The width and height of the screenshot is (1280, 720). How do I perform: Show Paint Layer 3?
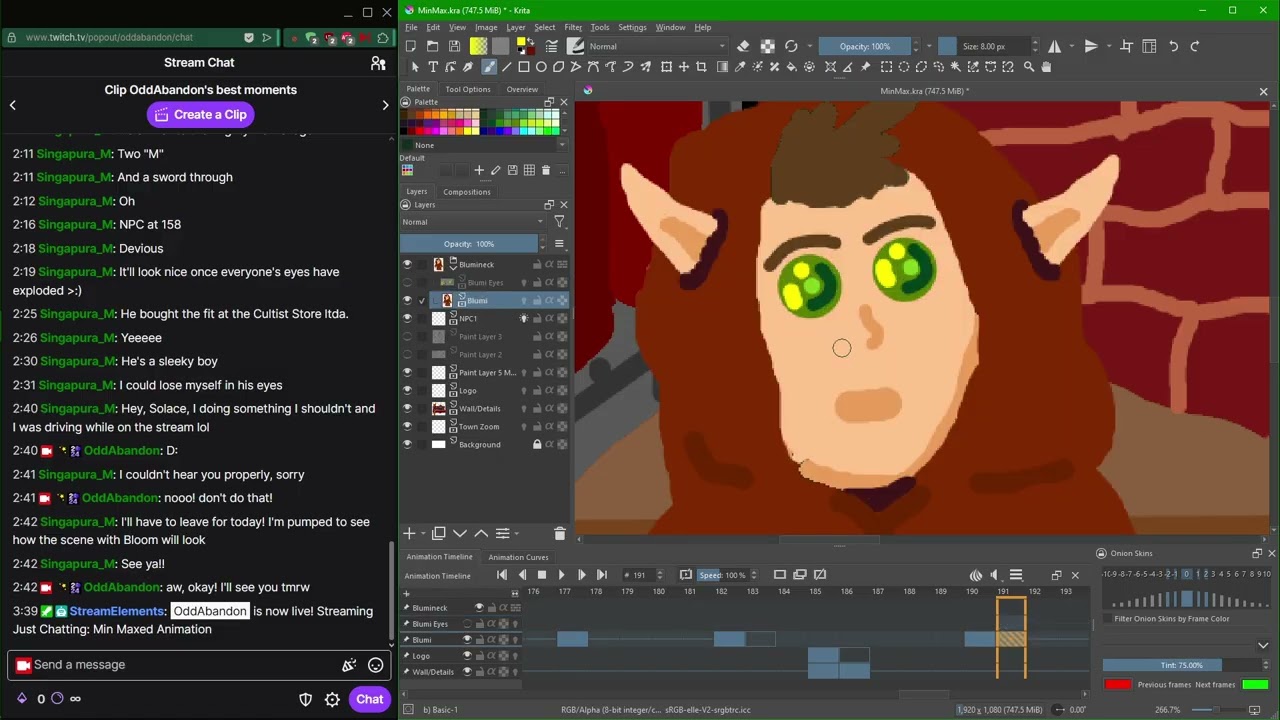407,337
